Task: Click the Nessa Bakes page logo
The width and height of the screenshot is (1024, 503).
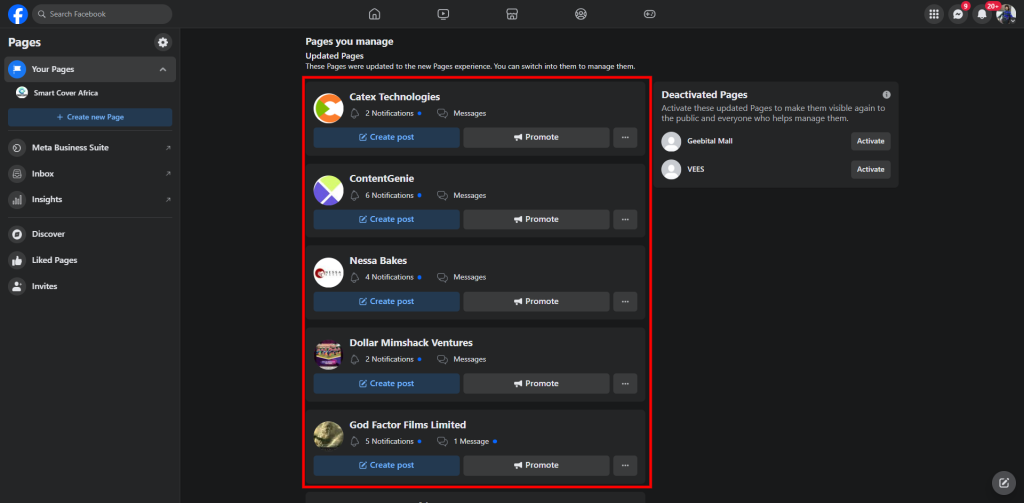Action: click(328, 273)
